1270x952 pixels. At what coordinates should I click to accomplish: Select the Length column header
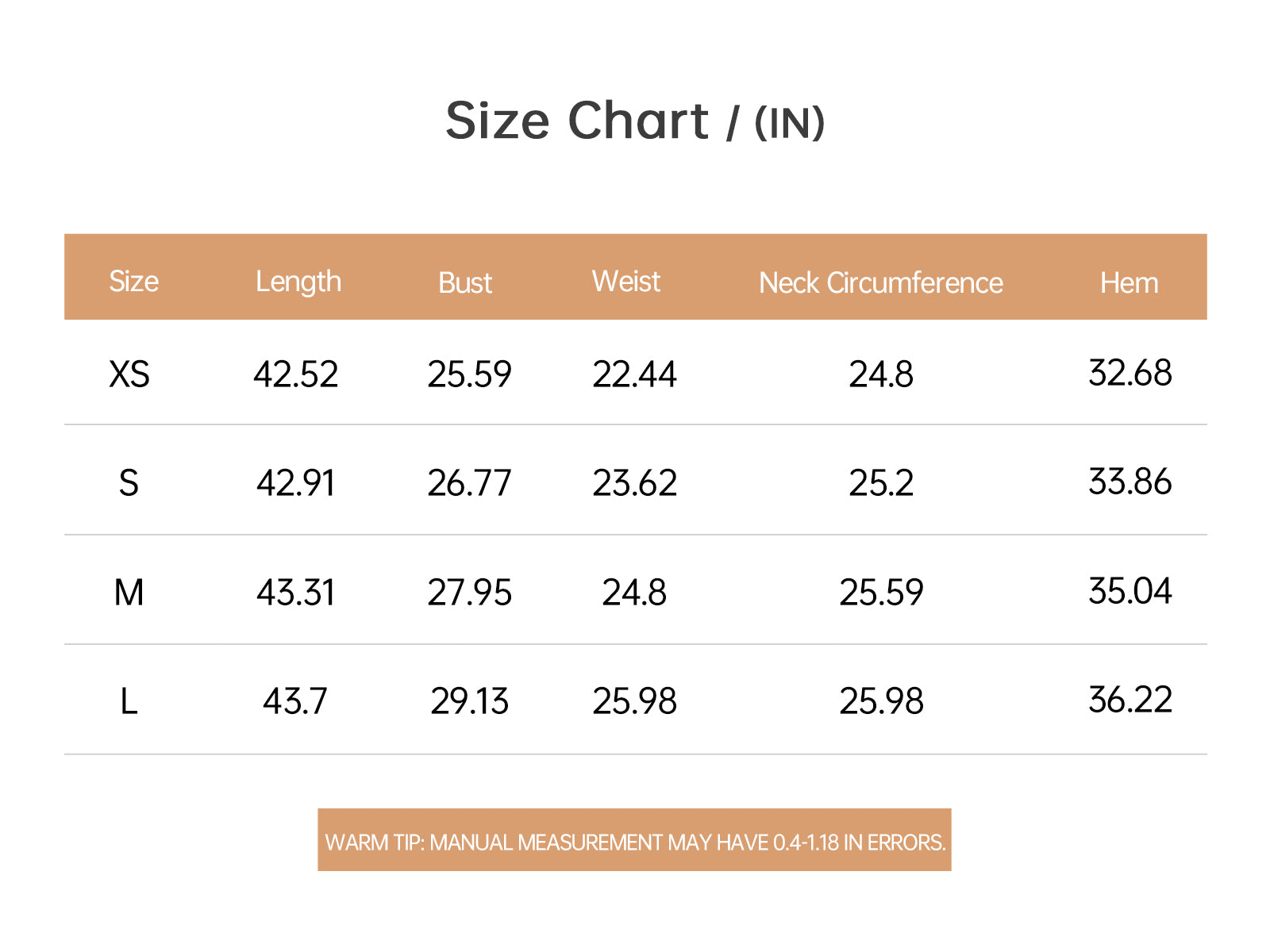(x=298, y=282)
